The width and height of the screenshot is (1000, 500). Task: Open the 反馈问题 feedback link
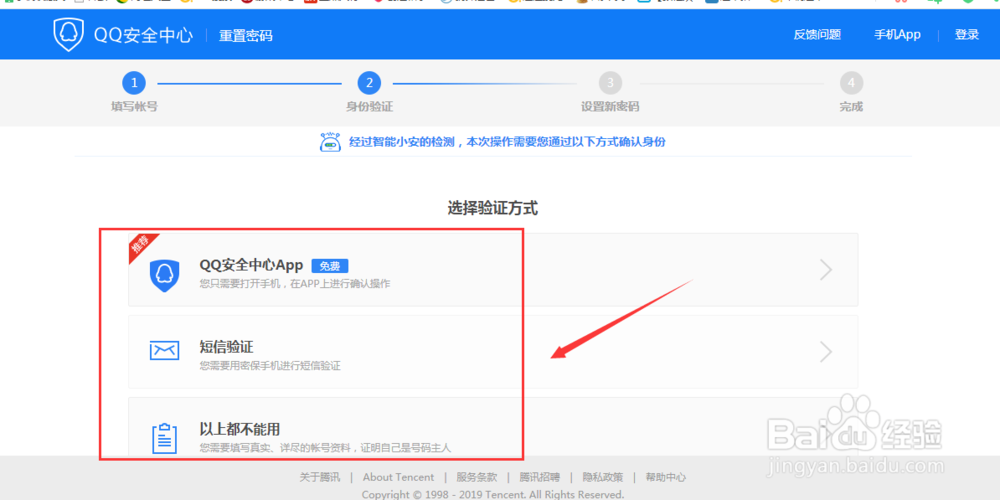coord(817,35)
